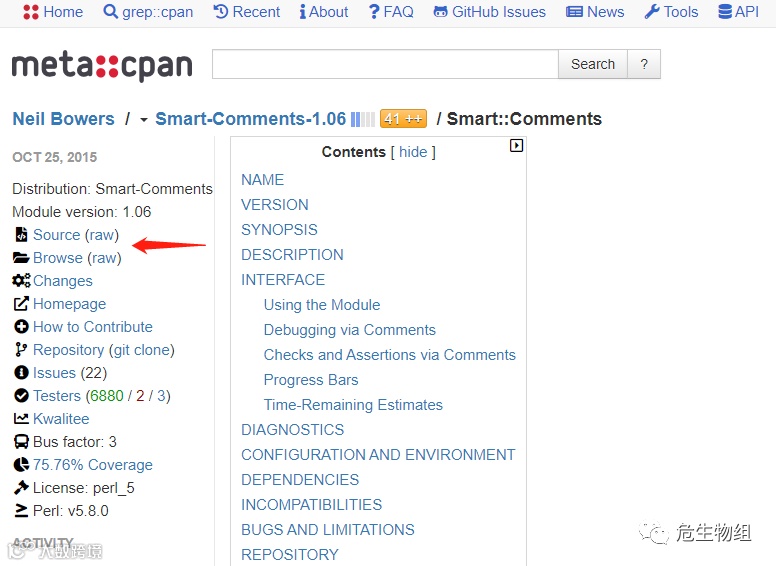Image resolution: width=776 pixels, height=566 pixels.
Task: Jump to Using the Module section
Action: pyautogui.click(x=322, y=305)
